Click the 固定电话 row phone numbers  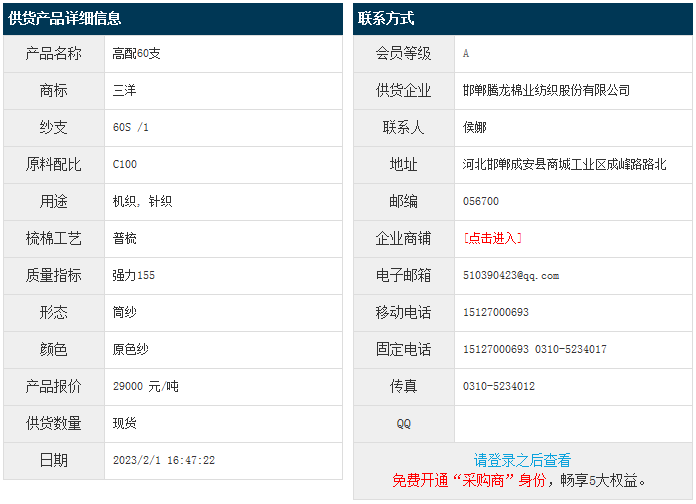(534, 349)
